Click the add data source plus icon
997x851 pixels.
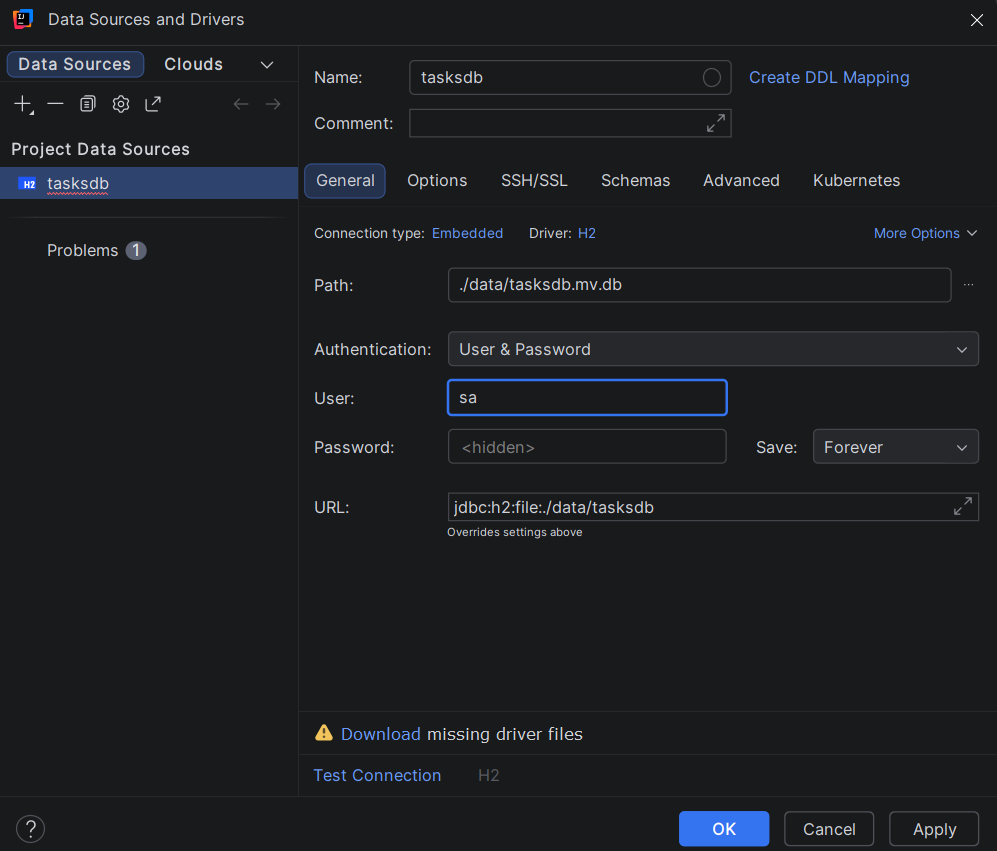tap(23, 104)
